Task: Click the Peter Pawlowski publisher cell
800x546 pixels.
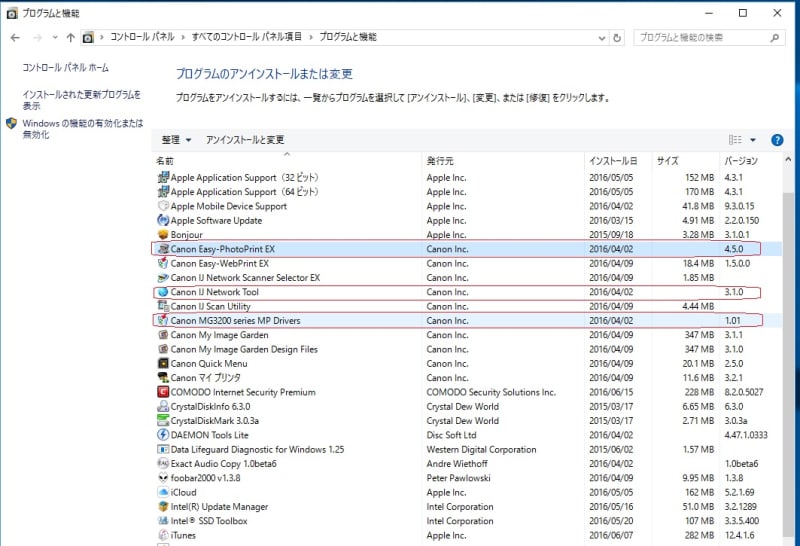Action: (x=458, y=478)
